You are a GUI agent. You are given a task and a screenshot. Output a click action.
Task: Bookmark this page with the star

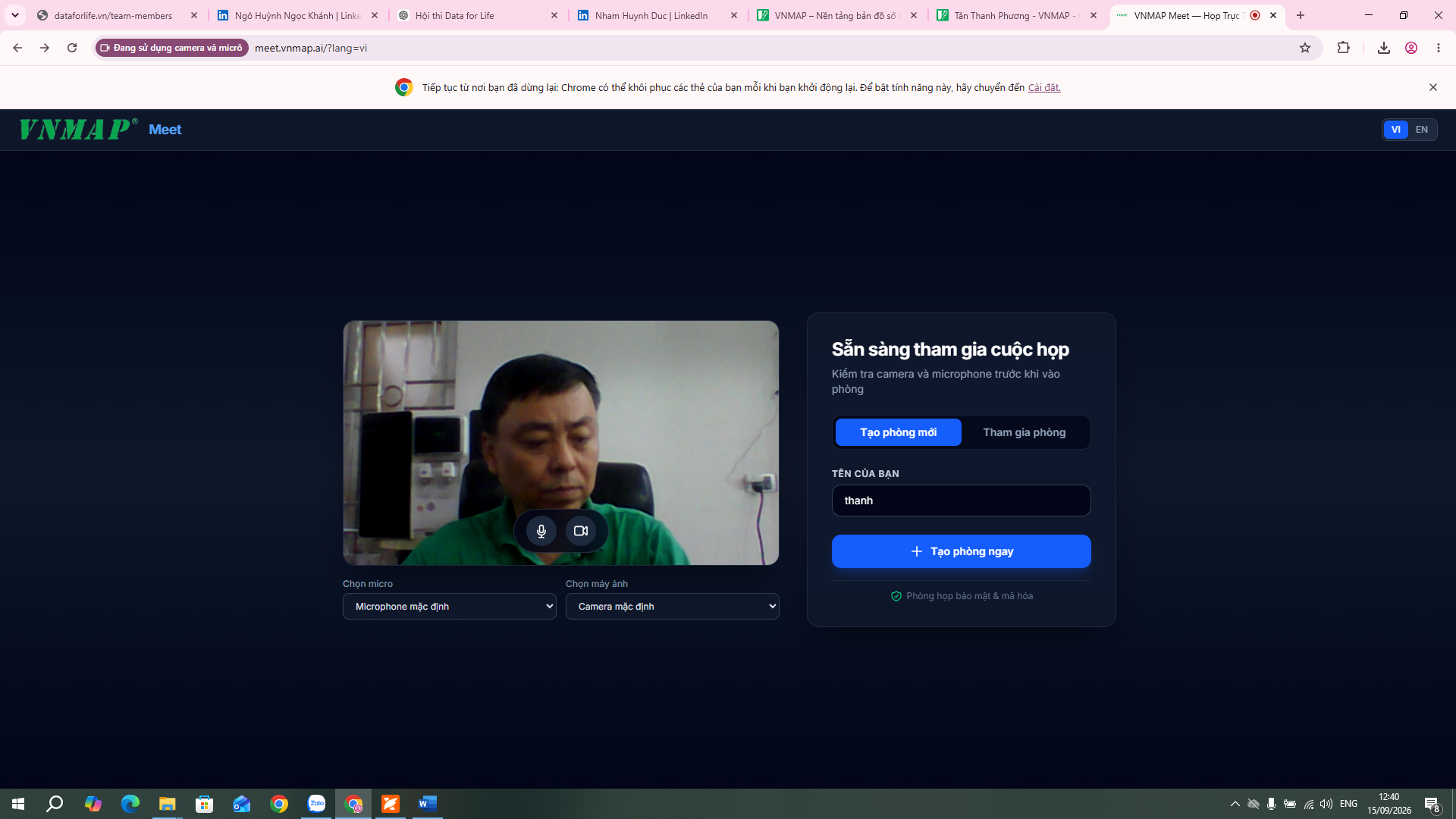[1305, 48]
